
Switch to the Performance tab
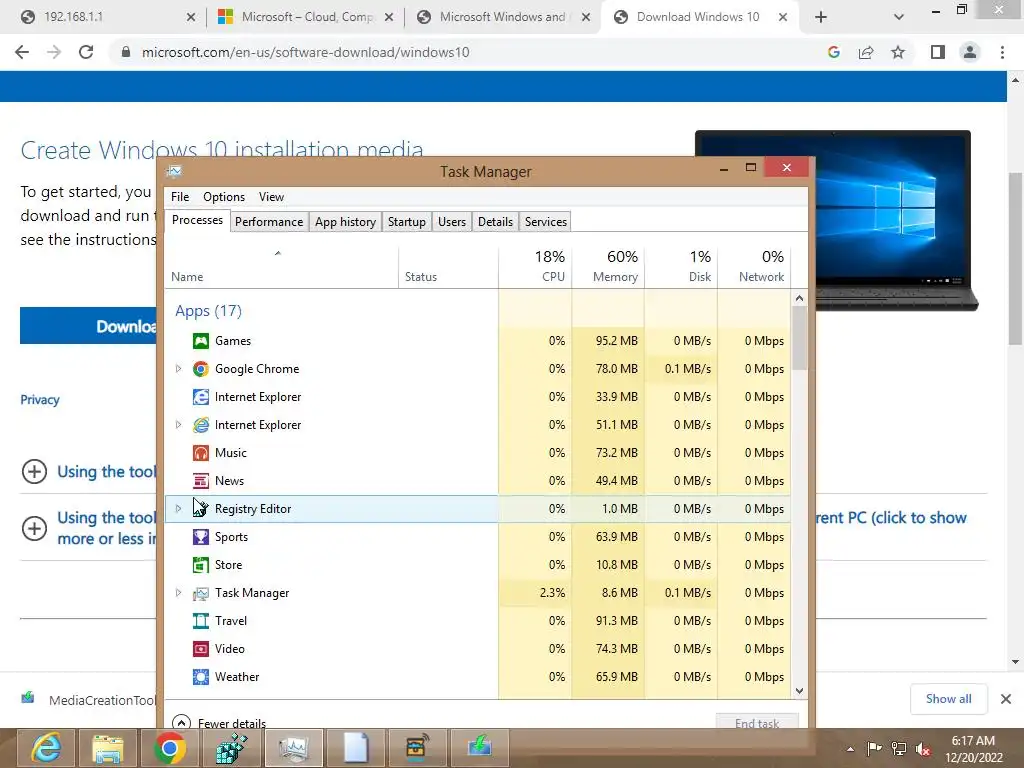[x=269, y=222]
